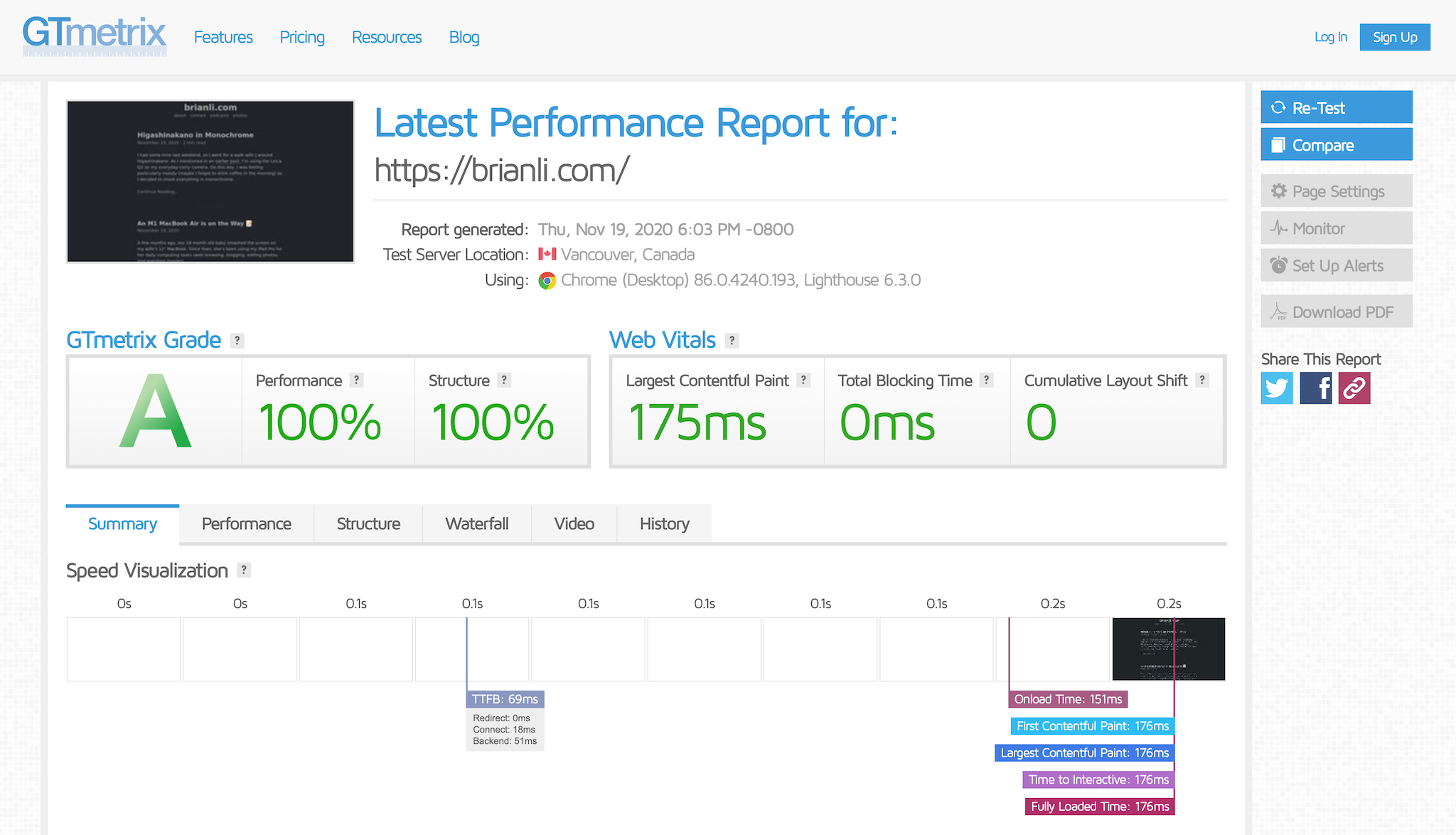This screenshot has height=835, width=1456.
Task: Share report on Twitter
Action: point(1277,388)
